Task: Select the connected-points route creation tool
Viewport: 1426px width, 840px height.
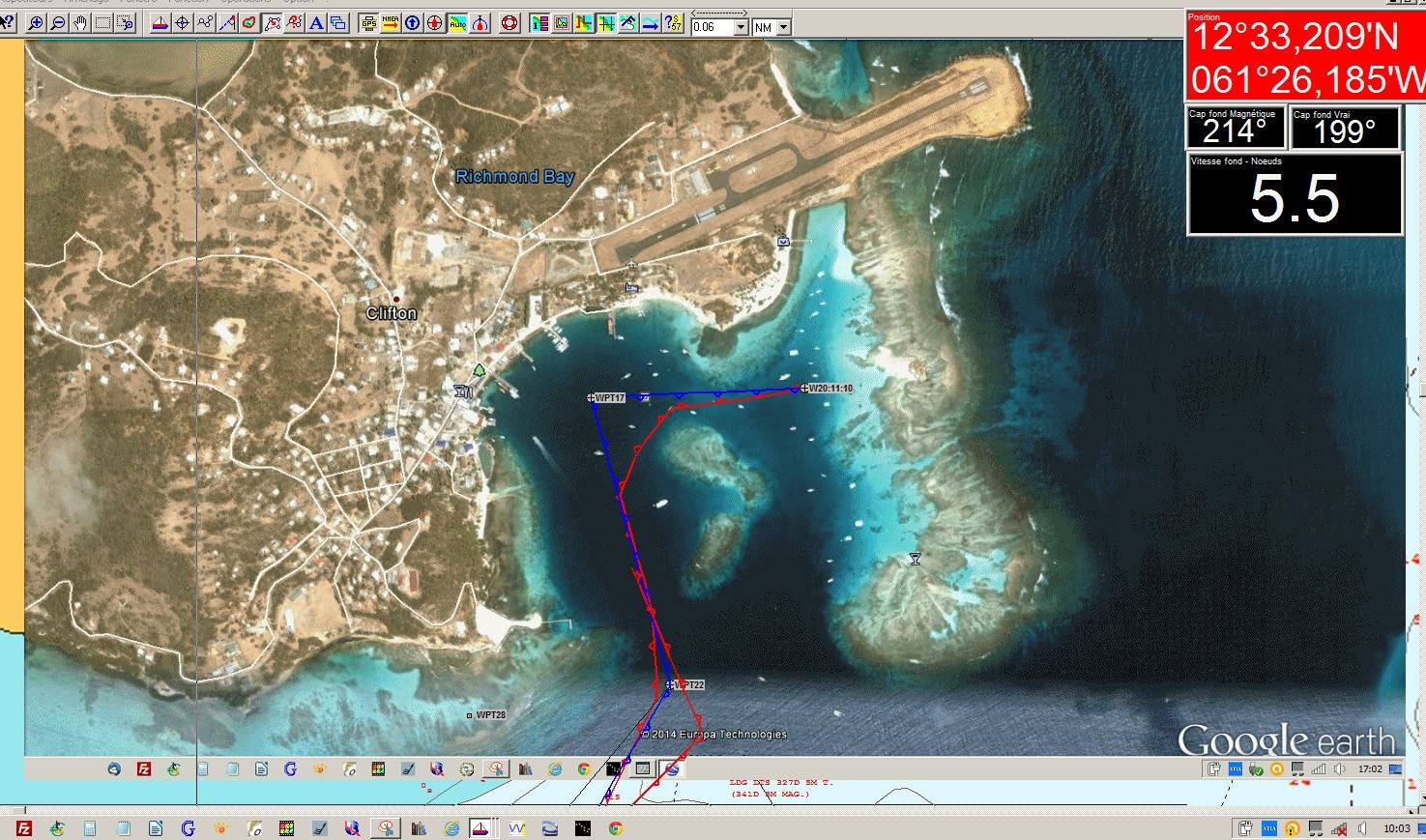Action: (204, 24)
